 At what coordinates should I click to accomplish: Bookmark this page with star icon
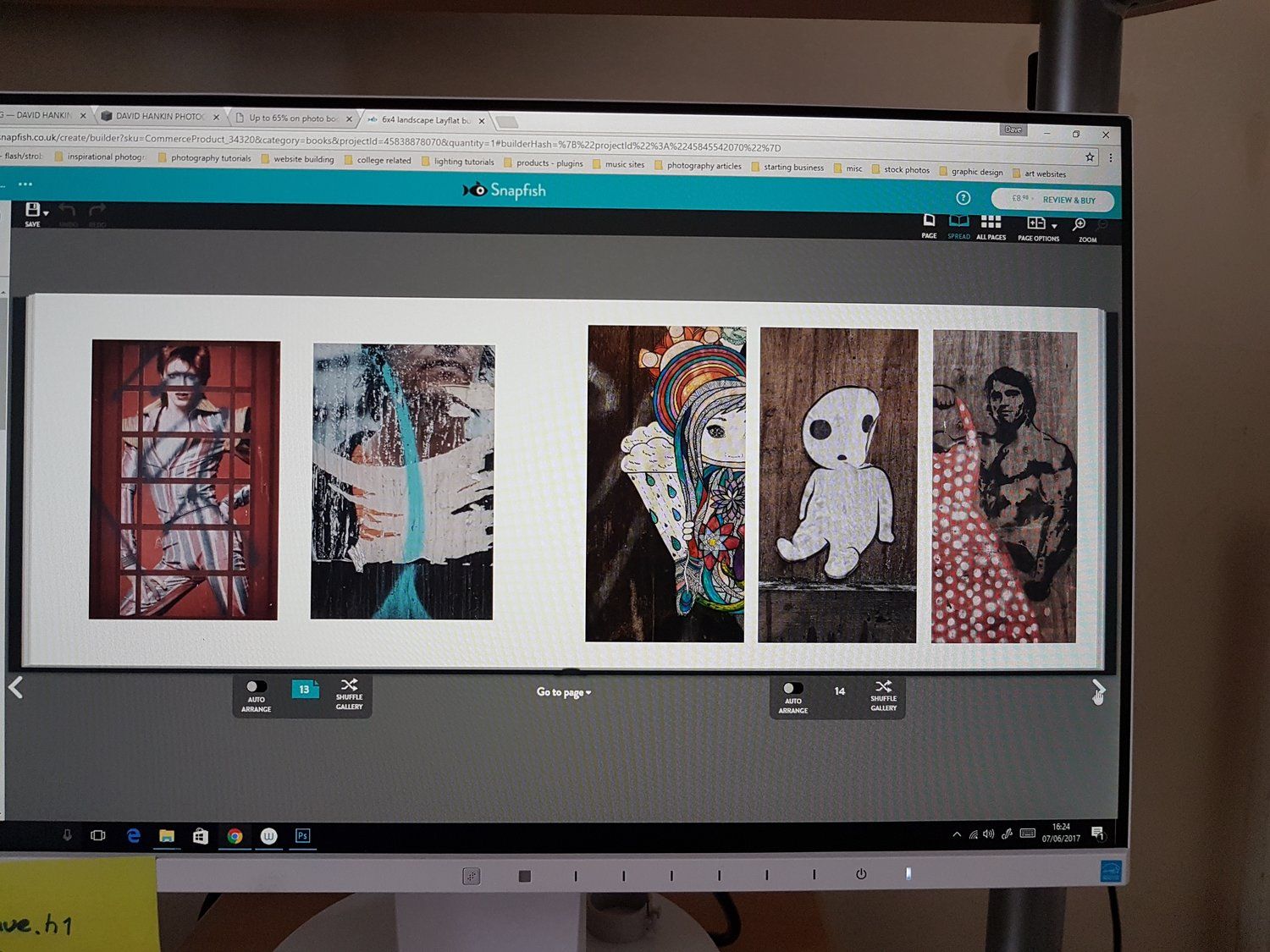click(x=1090, y=157)
